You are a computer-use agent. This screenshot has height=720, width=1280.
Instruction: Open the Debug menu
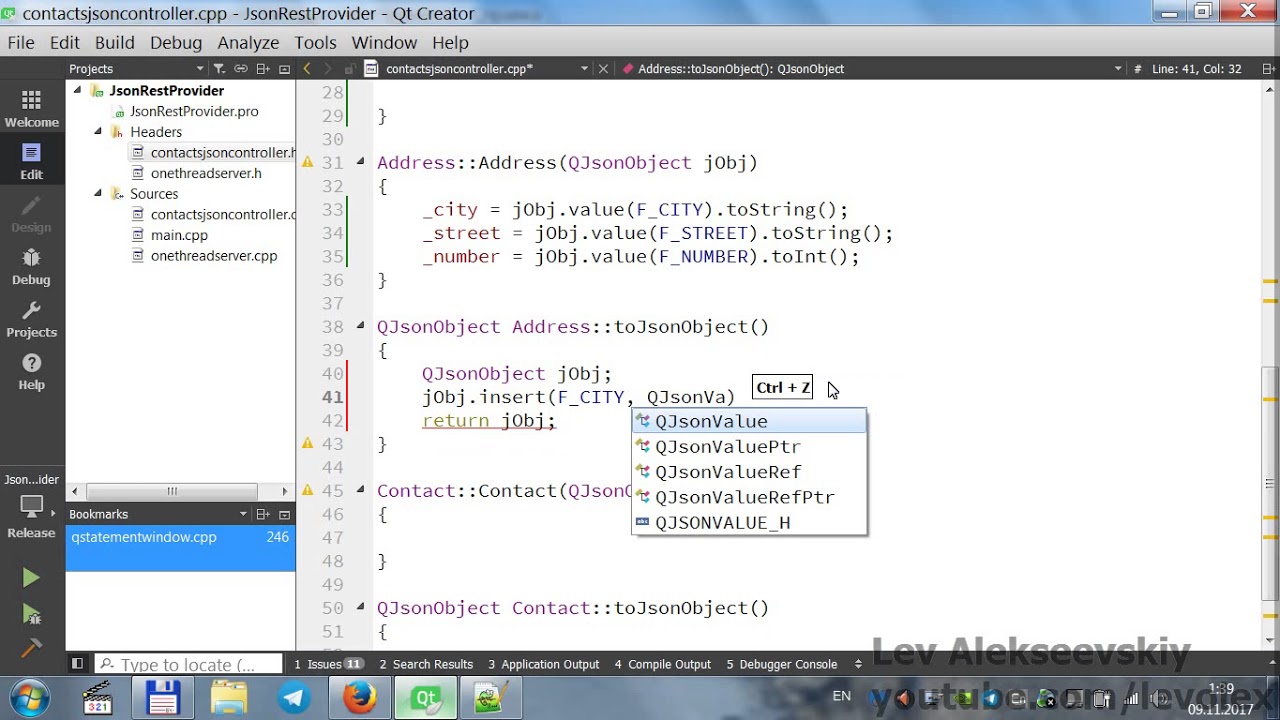pyautogui.click(x=176, y=43)
